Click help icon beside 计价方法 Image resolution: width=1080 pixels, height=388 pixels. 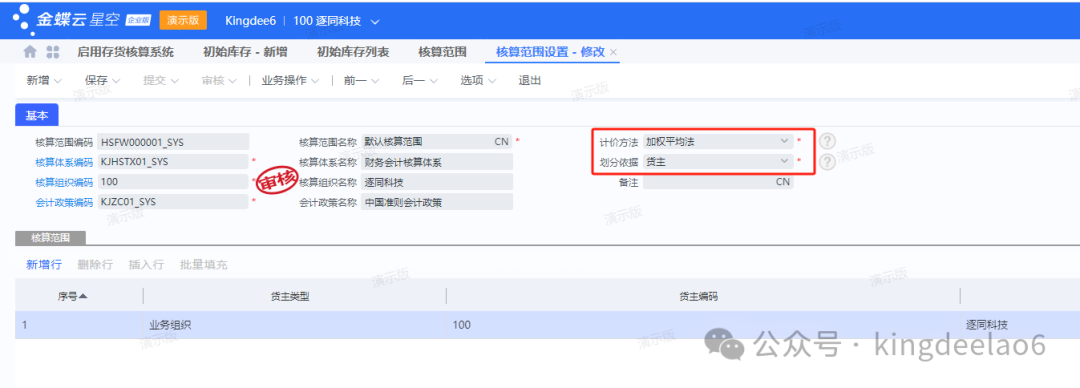(827, 141)
